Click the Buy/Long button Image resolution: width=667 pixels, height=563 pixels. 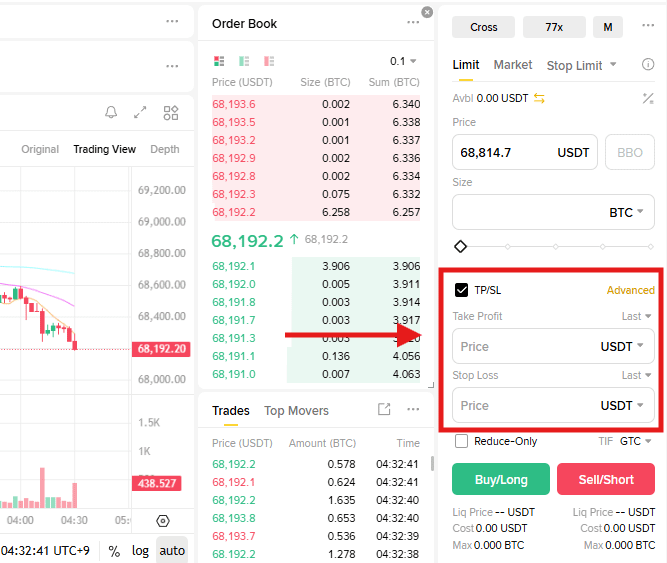[x=501, y=479]
